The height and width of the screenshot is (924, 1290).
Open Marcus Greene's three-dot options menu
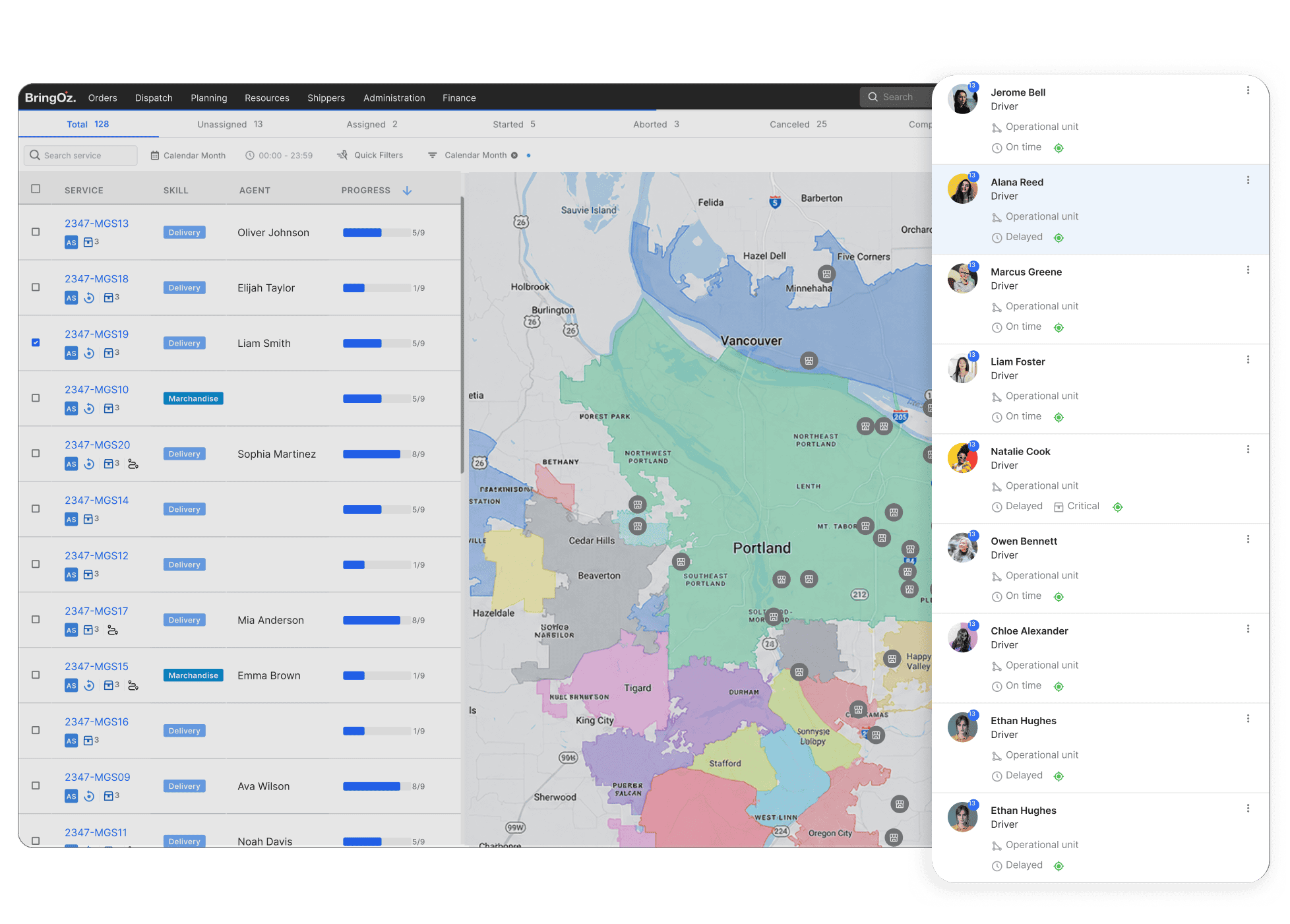[x=1248, y=270]
